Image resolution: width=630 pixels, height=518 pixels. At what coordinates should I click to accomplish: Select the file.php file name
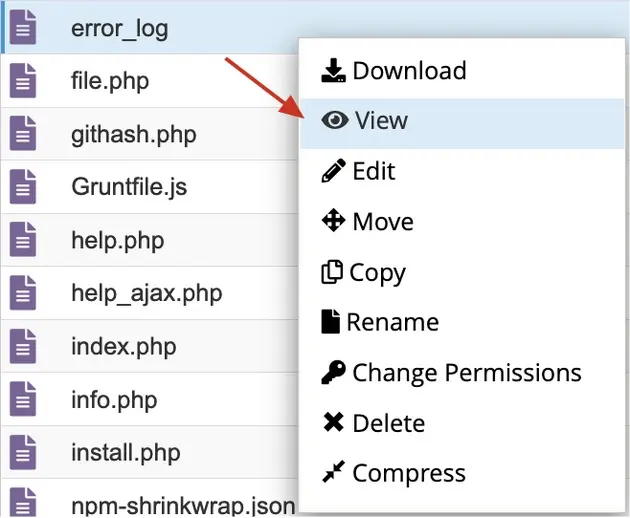110,80
